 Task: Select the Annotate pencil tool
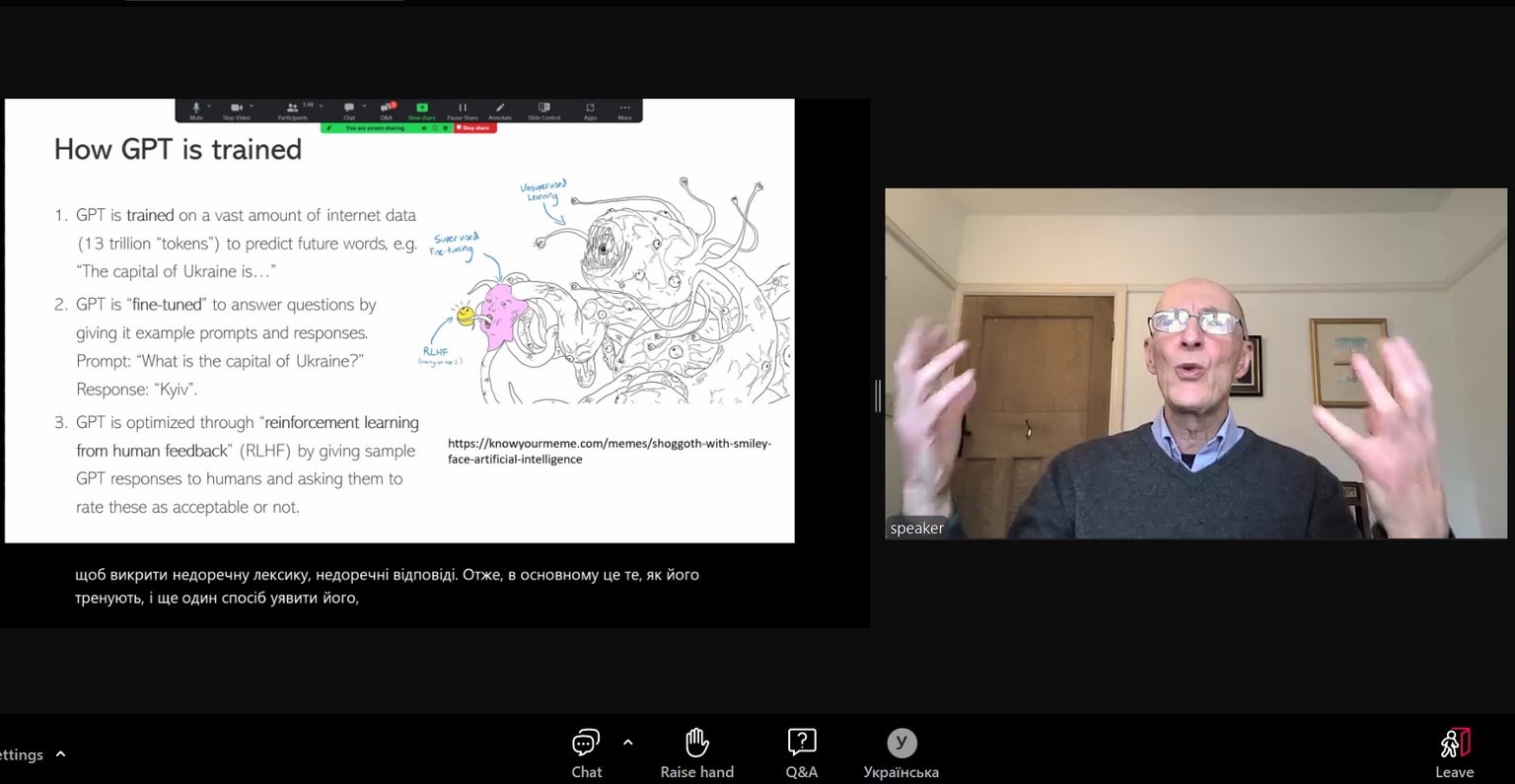point(500,109)
